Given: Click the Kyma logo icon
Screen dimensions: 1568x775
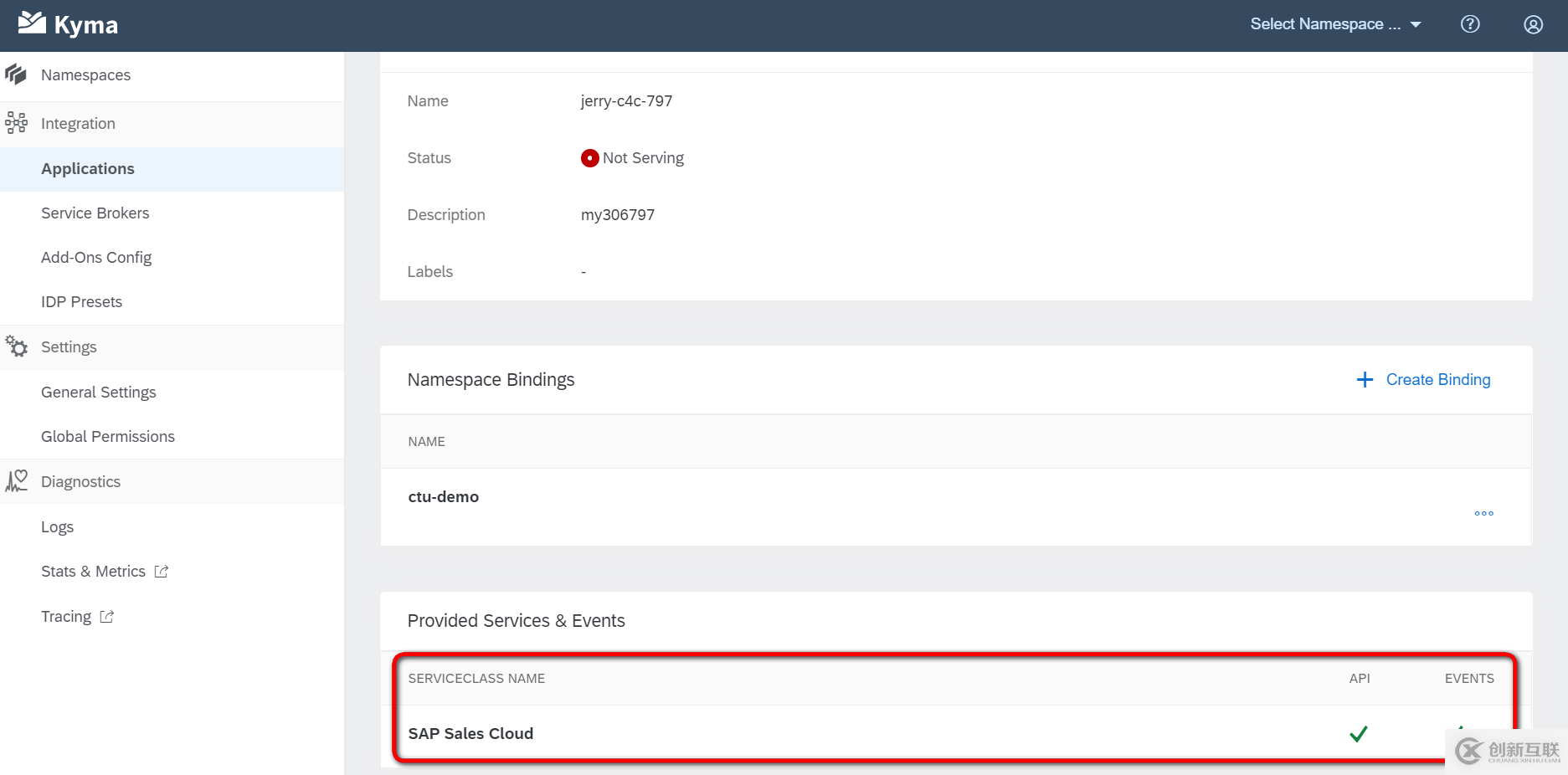Looking at the screenshot, I should click(x=31, y=23).
